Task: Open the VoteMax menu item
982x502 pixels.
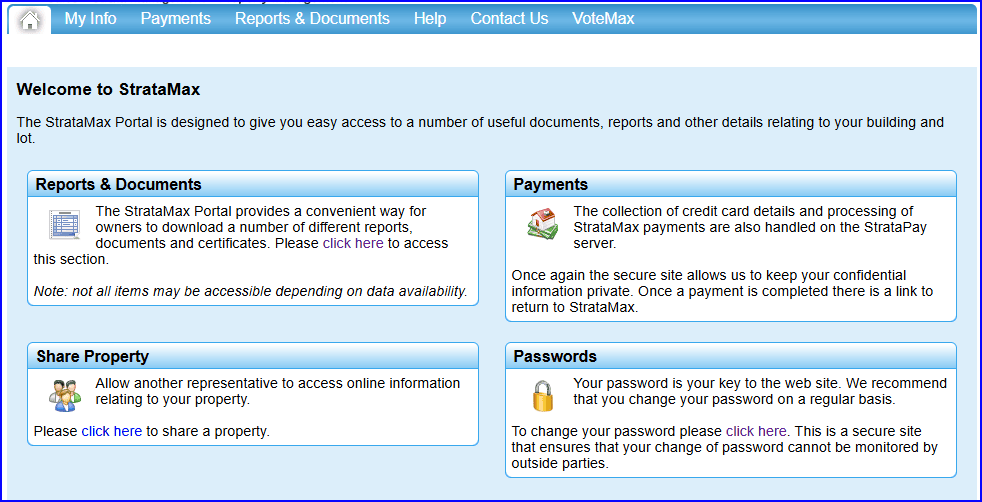Action: 603,19
